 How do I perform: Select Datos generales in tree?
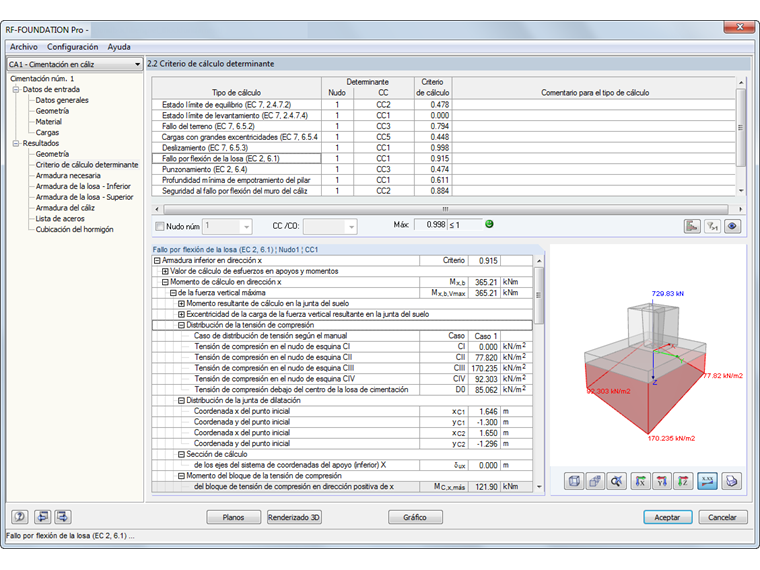coord(62,100)
